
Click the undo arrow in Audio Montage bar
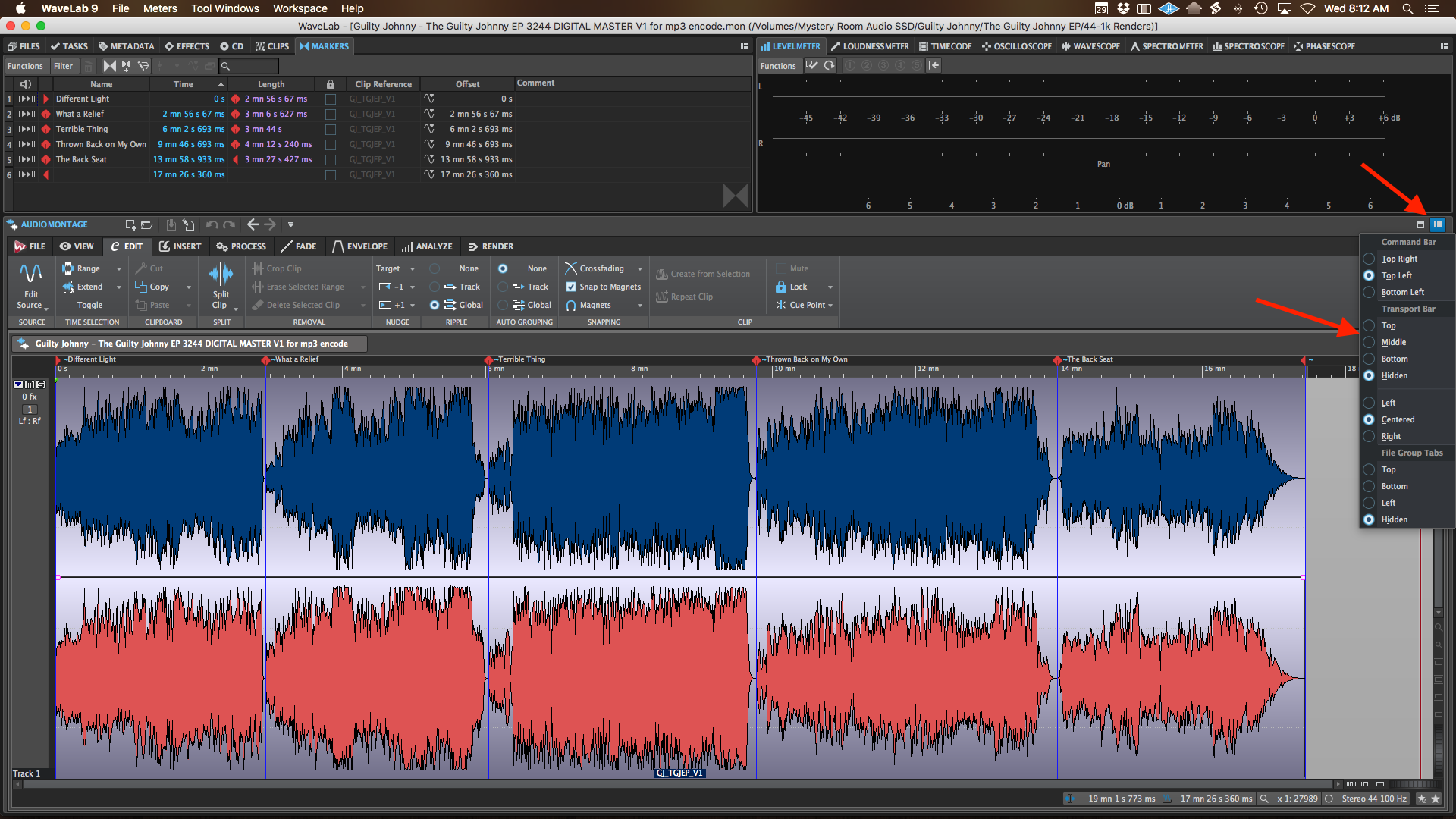coord(212,224)
